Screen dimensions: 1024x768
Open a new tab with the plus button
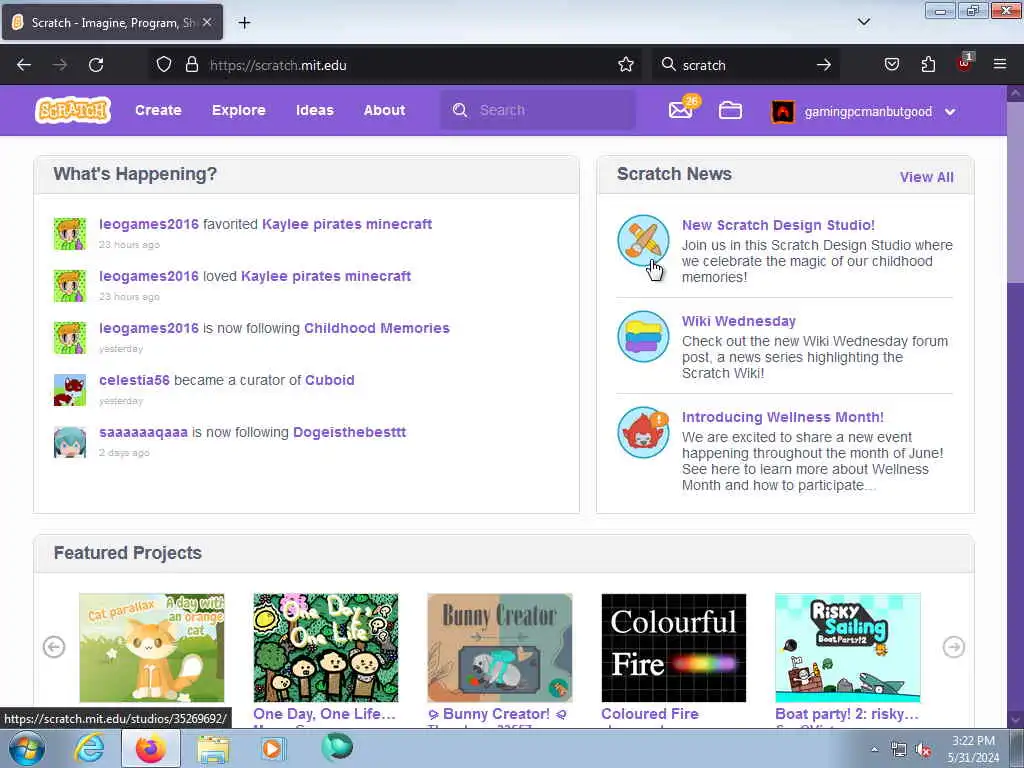(x=244, y=23)
